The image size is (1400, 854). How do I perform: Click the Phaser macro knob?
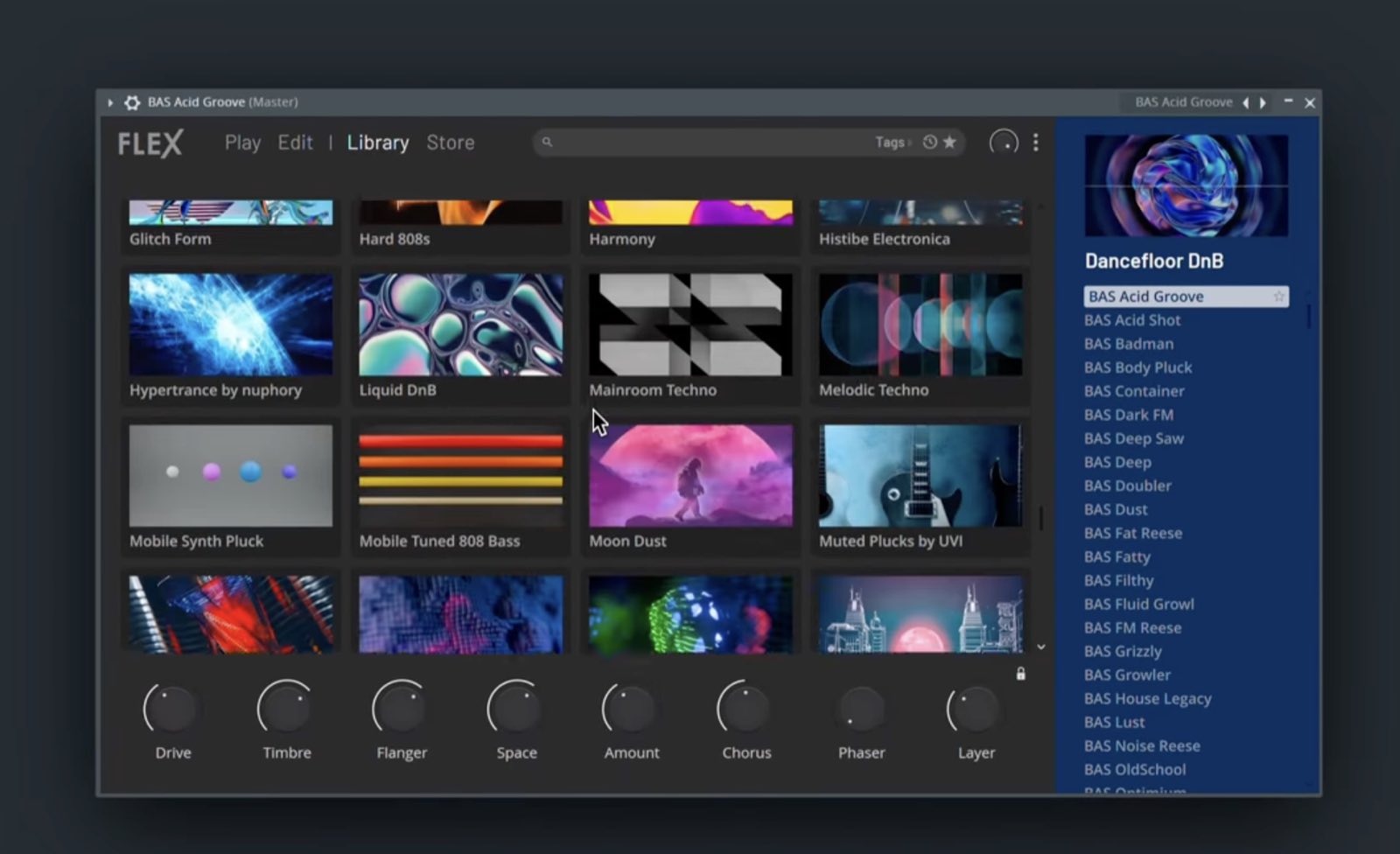tap(861, 708)
